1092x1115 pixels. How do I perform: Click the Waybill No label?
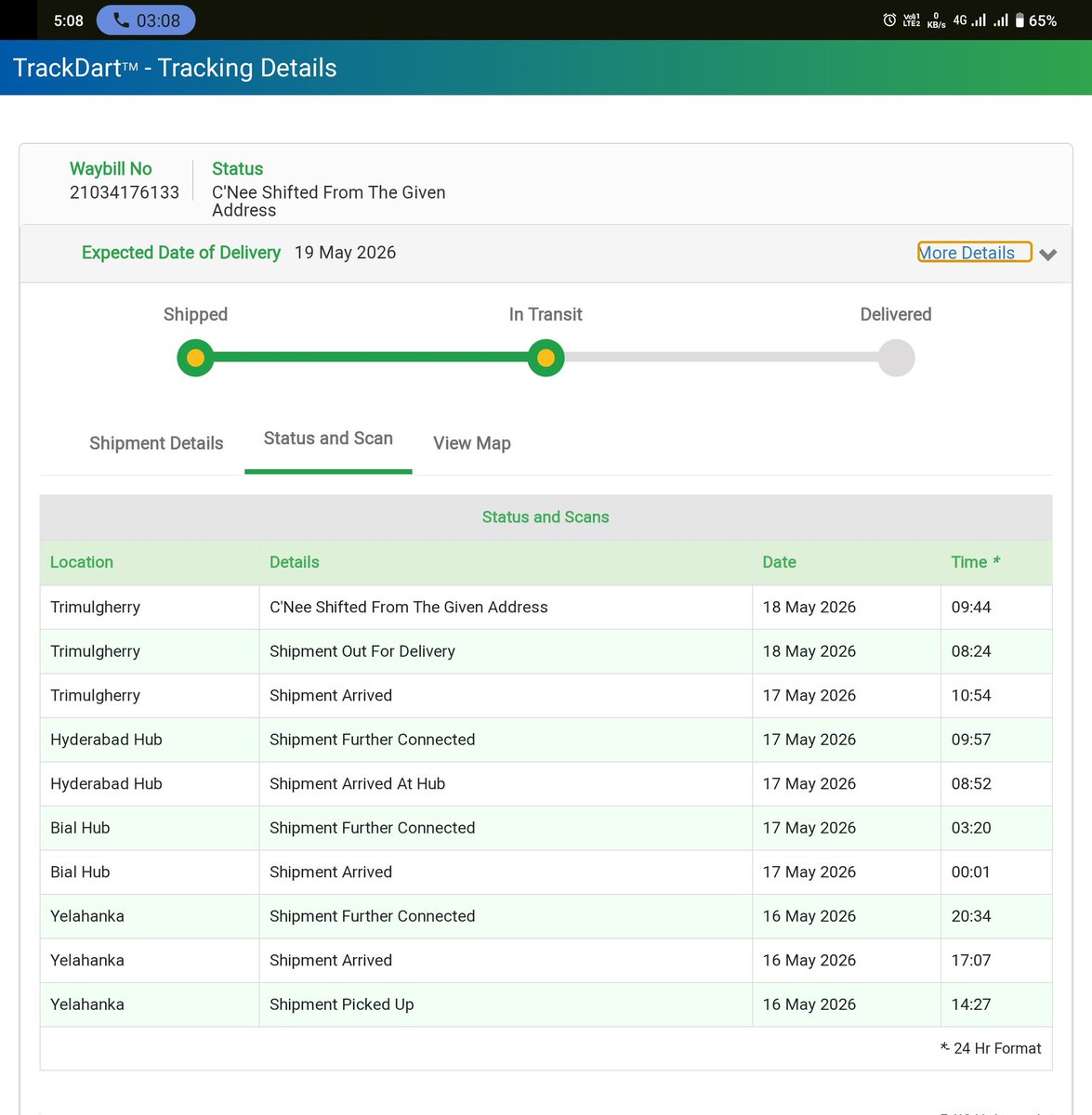coord(111,169)
